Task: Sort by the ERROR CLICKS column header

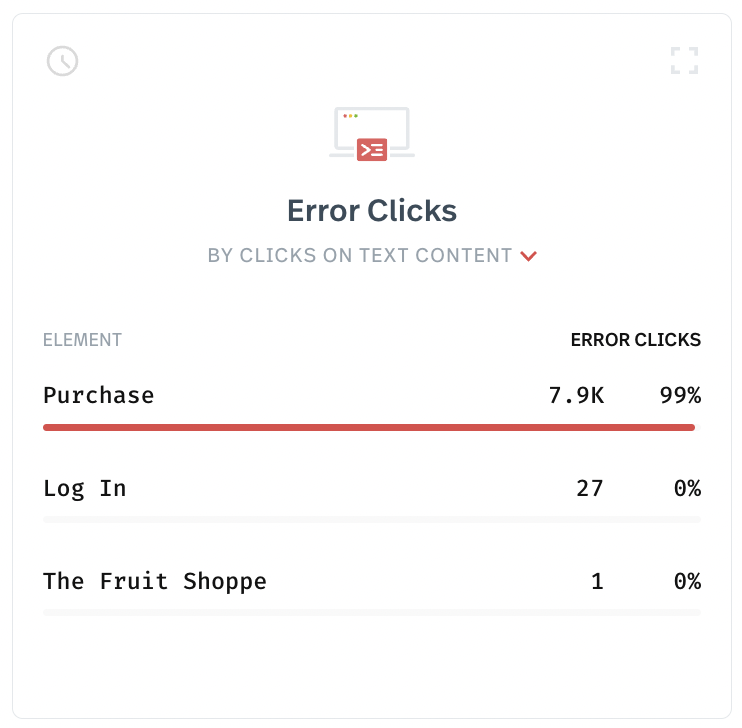Action: point(636,340)
